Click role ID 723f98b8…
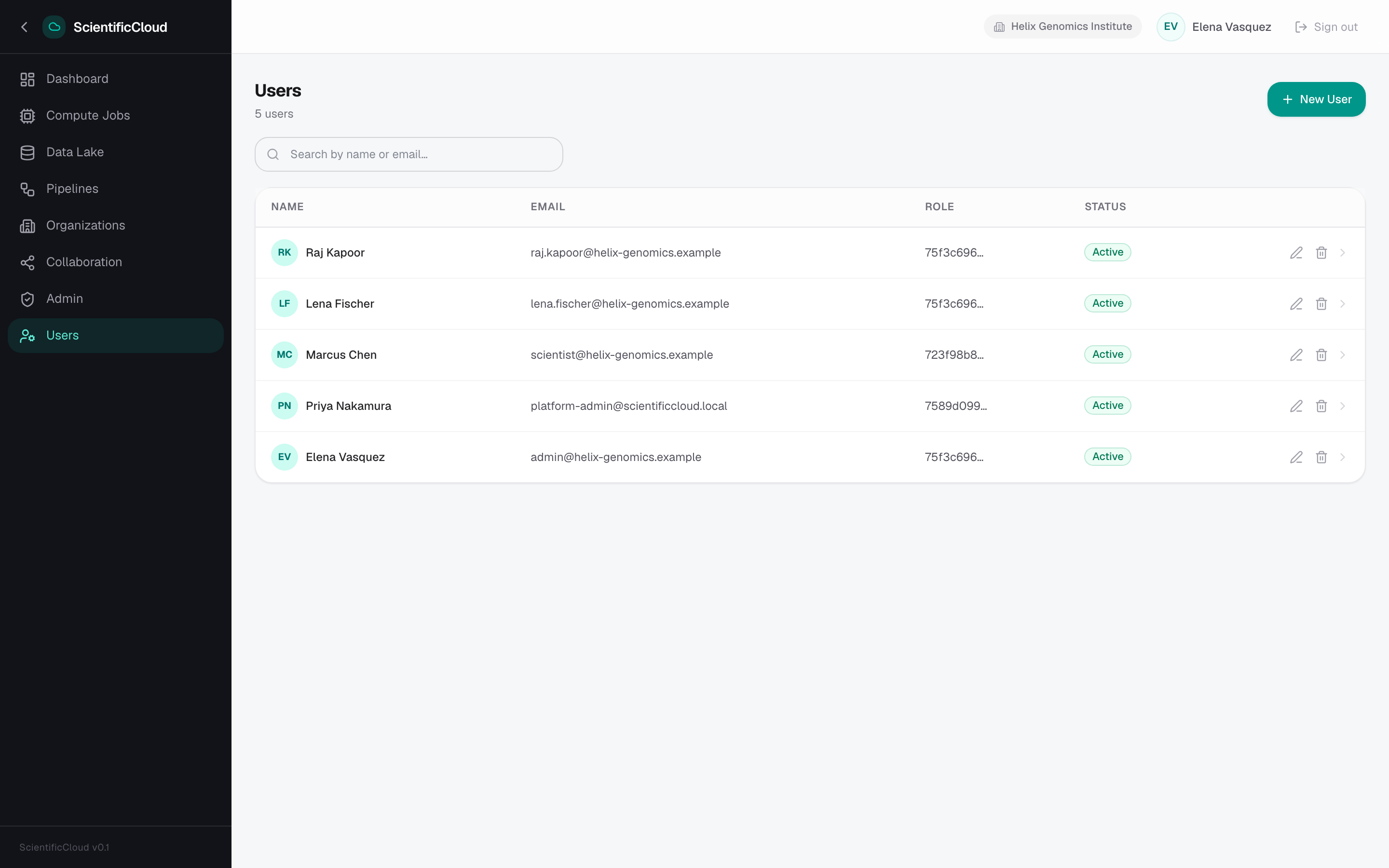The width and height of the screenshot is (1389, 868). click(x=954, y=355)
